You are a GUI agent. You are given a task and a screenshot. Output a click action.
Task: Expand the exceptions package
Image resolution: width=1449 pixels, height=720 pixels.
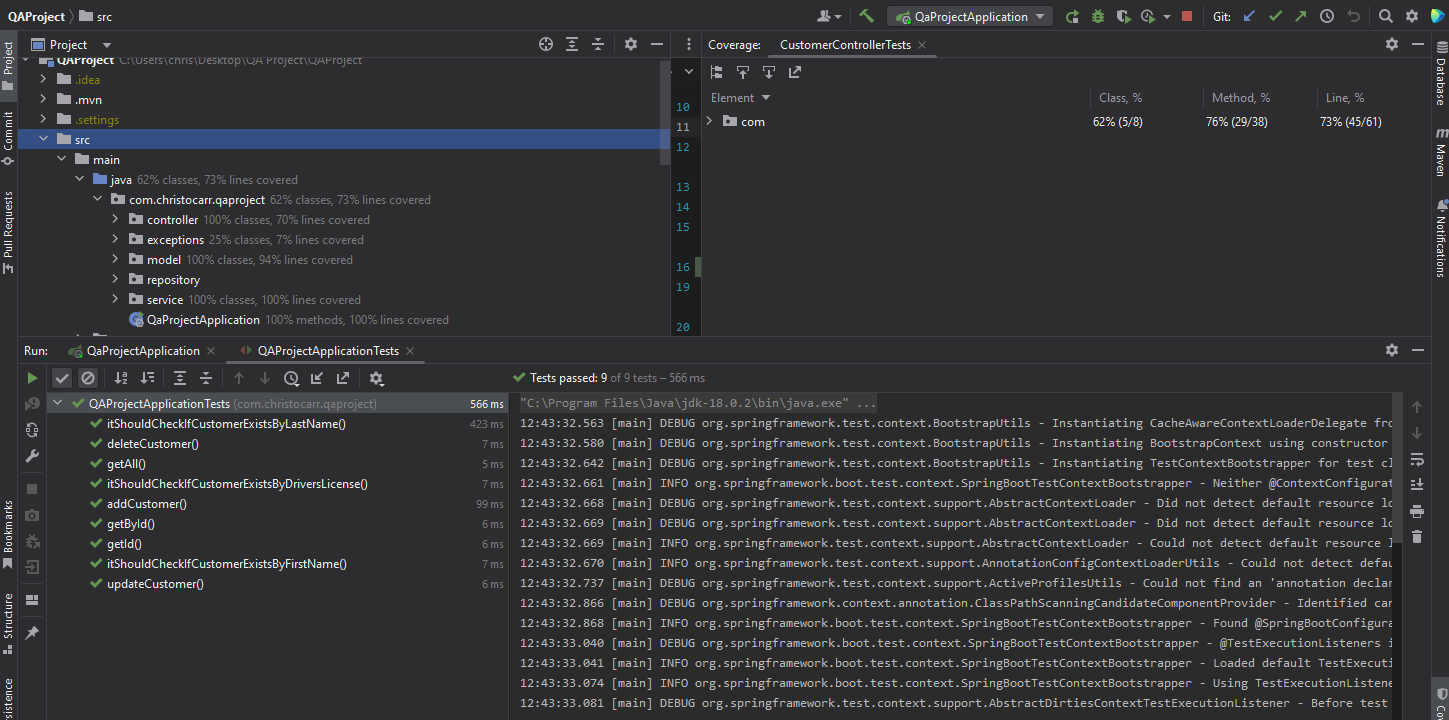[115, 239]
